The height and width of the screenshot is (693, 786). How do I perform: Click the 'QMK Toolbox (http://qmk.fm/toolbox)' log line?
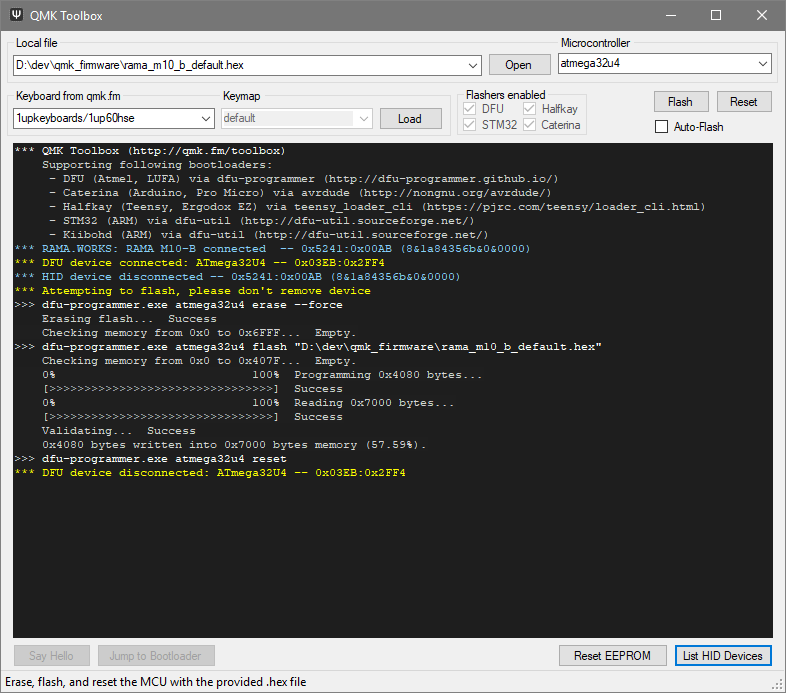click(150, 151)
